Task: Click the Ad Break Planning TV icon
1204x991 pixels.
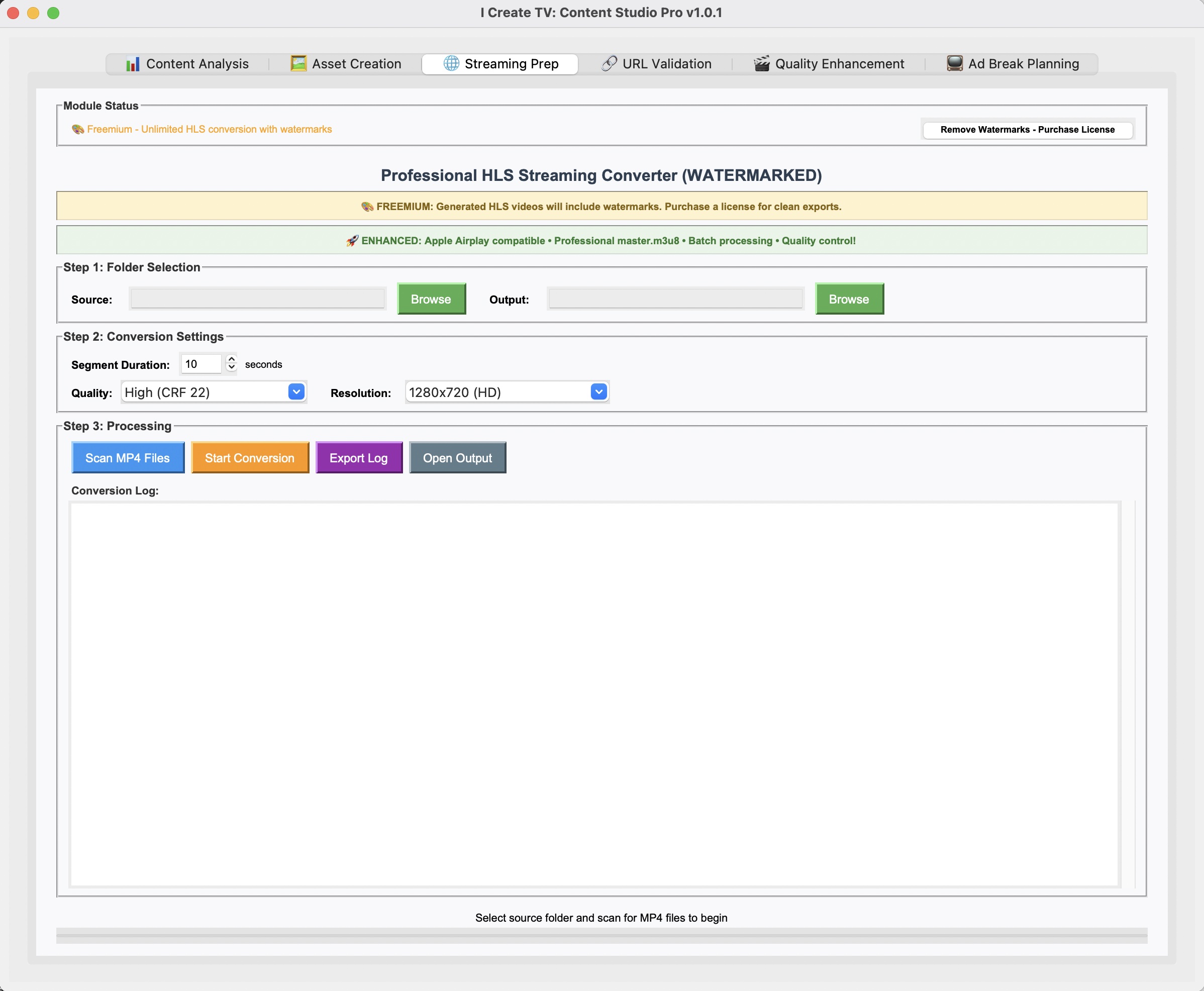Action: (955, 63)
